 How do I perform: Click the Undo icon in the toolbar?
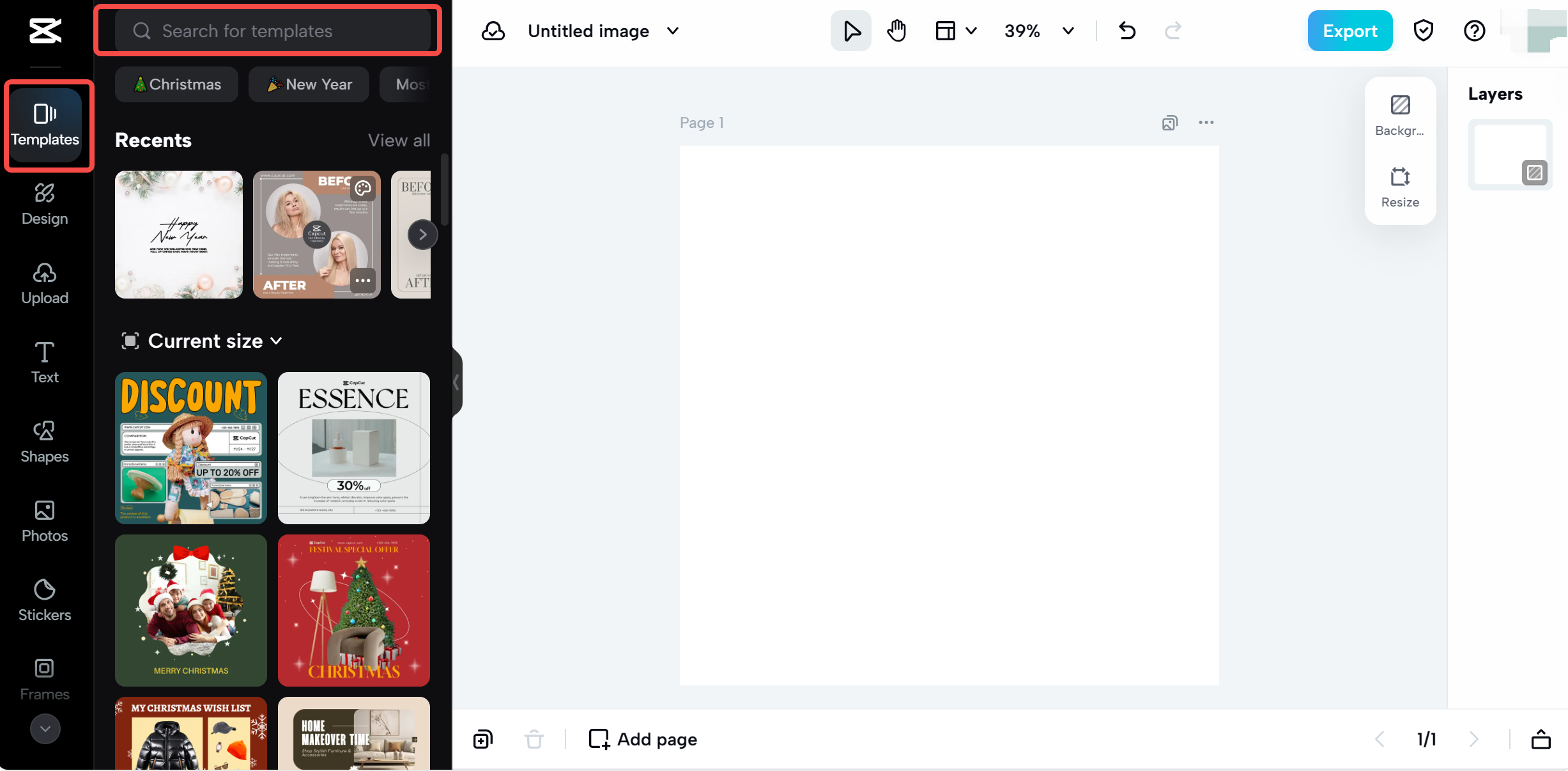[x=1126, y=30]
